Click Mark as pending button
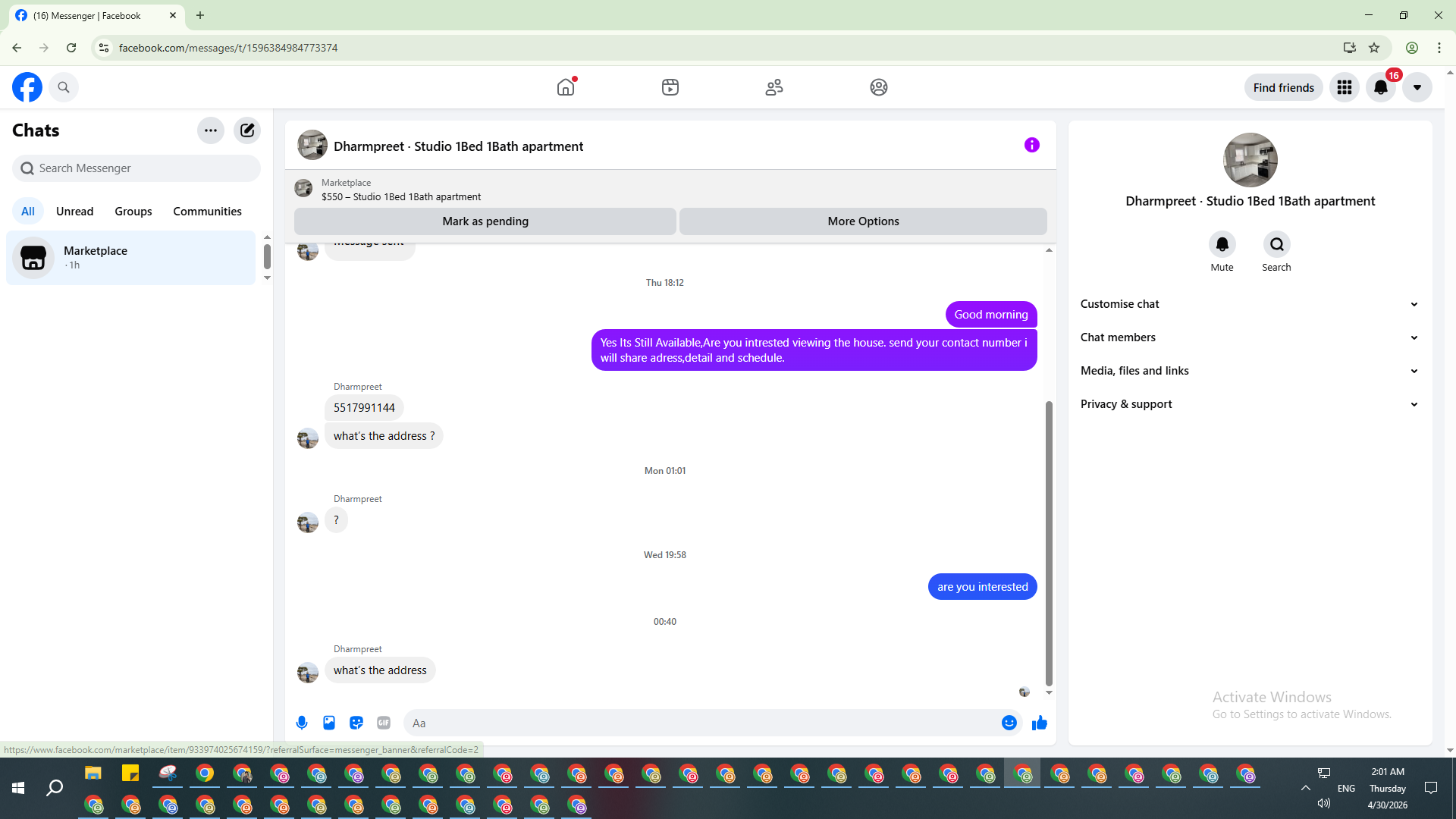The image size is (1456, 819). pos(485,221)
